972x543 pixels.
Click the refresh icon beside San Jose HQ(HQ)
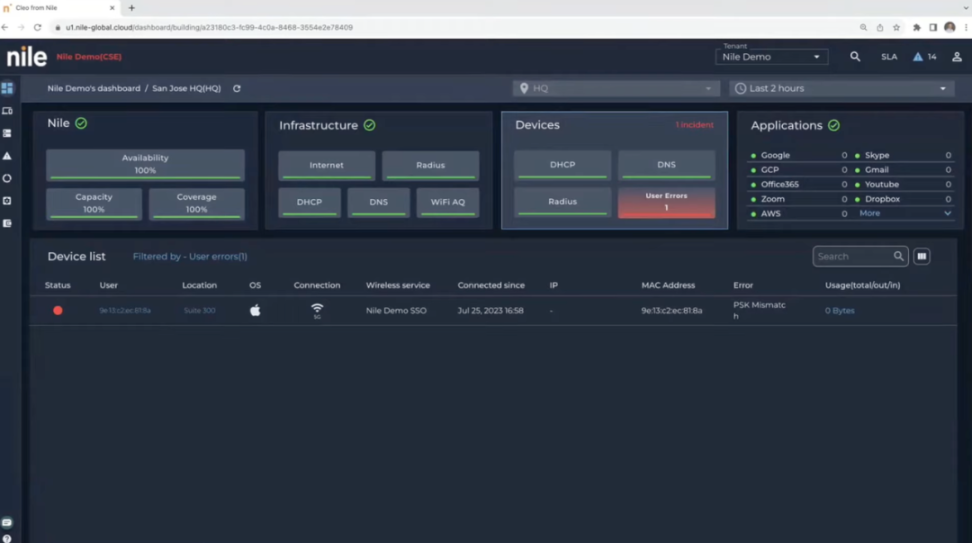[x=237, y=89]
